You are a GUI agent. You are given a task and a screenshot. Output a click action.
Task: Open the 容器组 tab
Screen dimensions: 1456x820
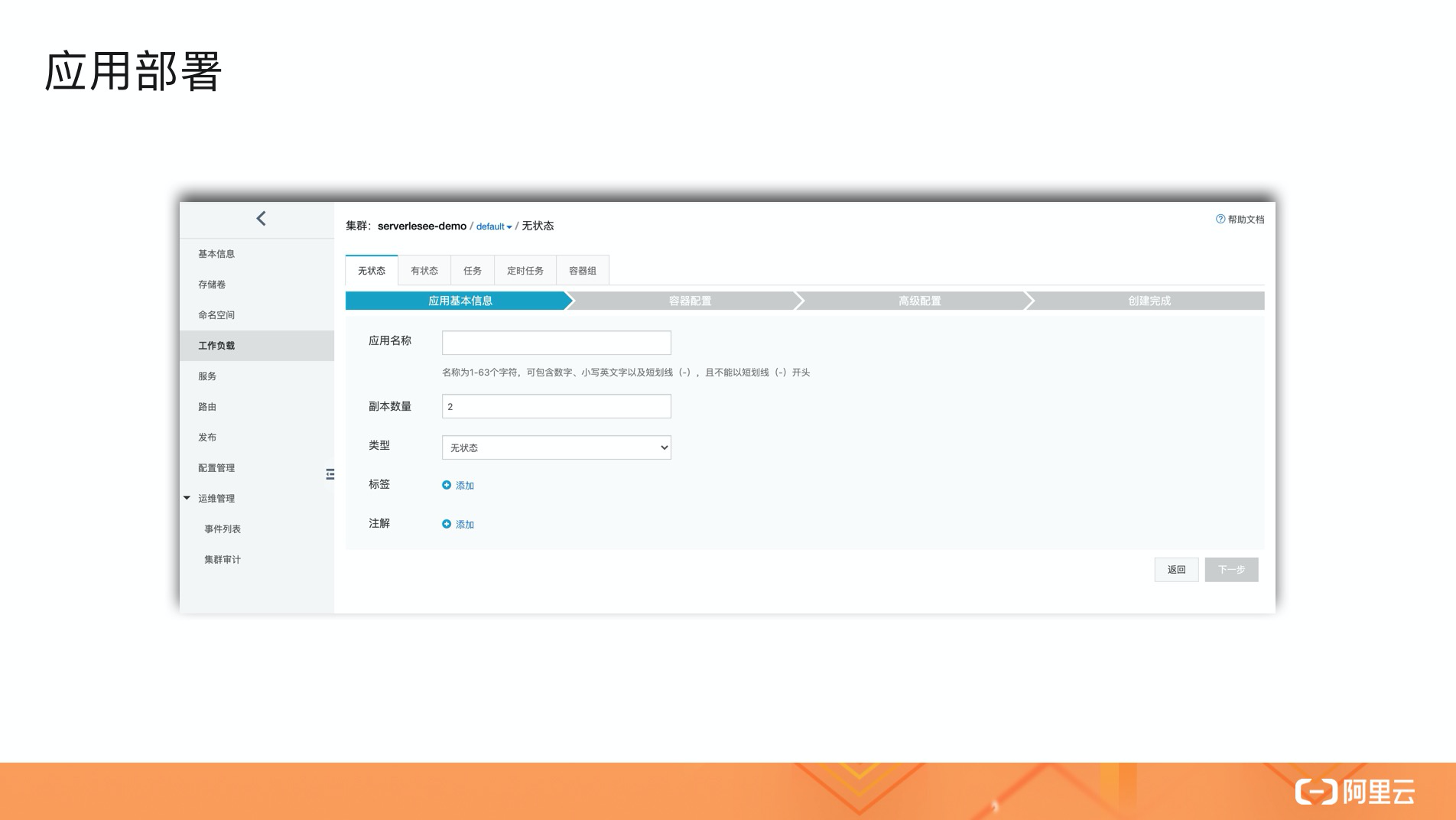[582, 271]
